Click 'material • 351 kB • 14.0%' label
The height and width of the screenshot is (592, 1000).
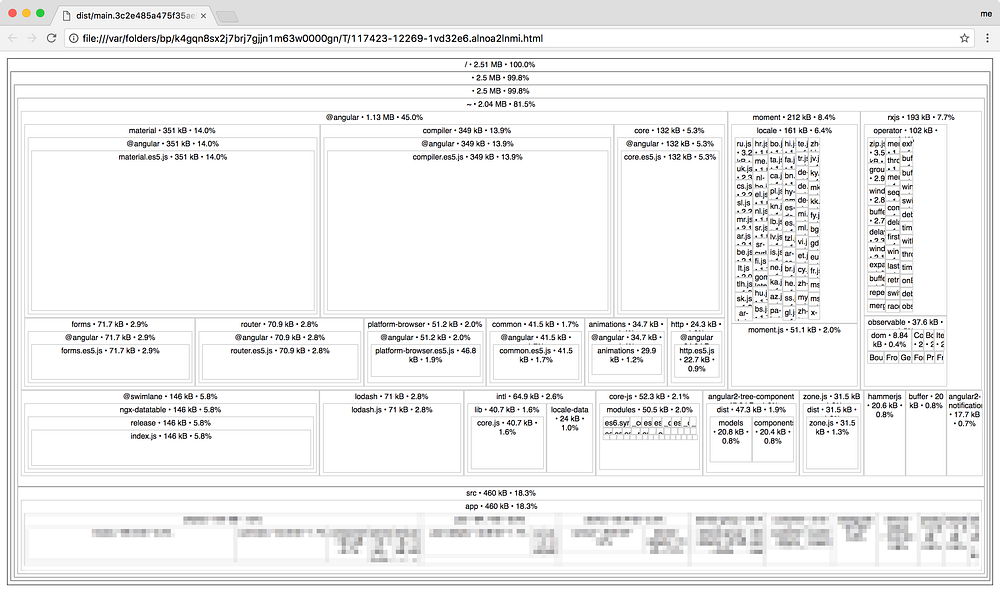point(172,130)
